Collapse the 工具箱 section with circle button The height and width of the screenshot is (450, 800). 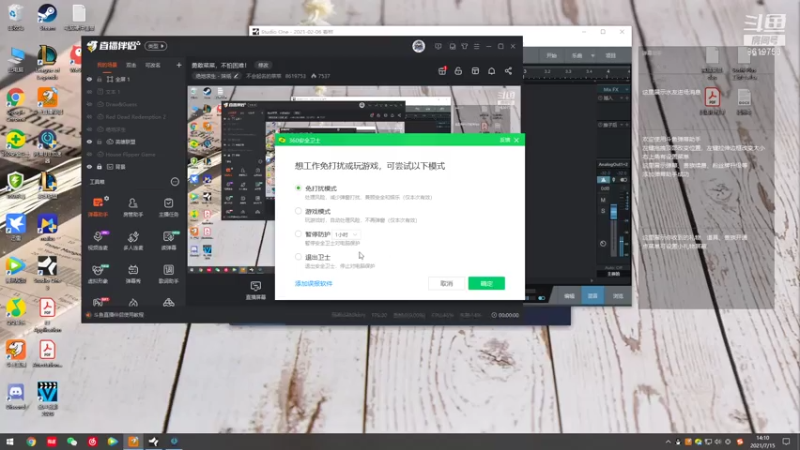click(x=174, y=182)
